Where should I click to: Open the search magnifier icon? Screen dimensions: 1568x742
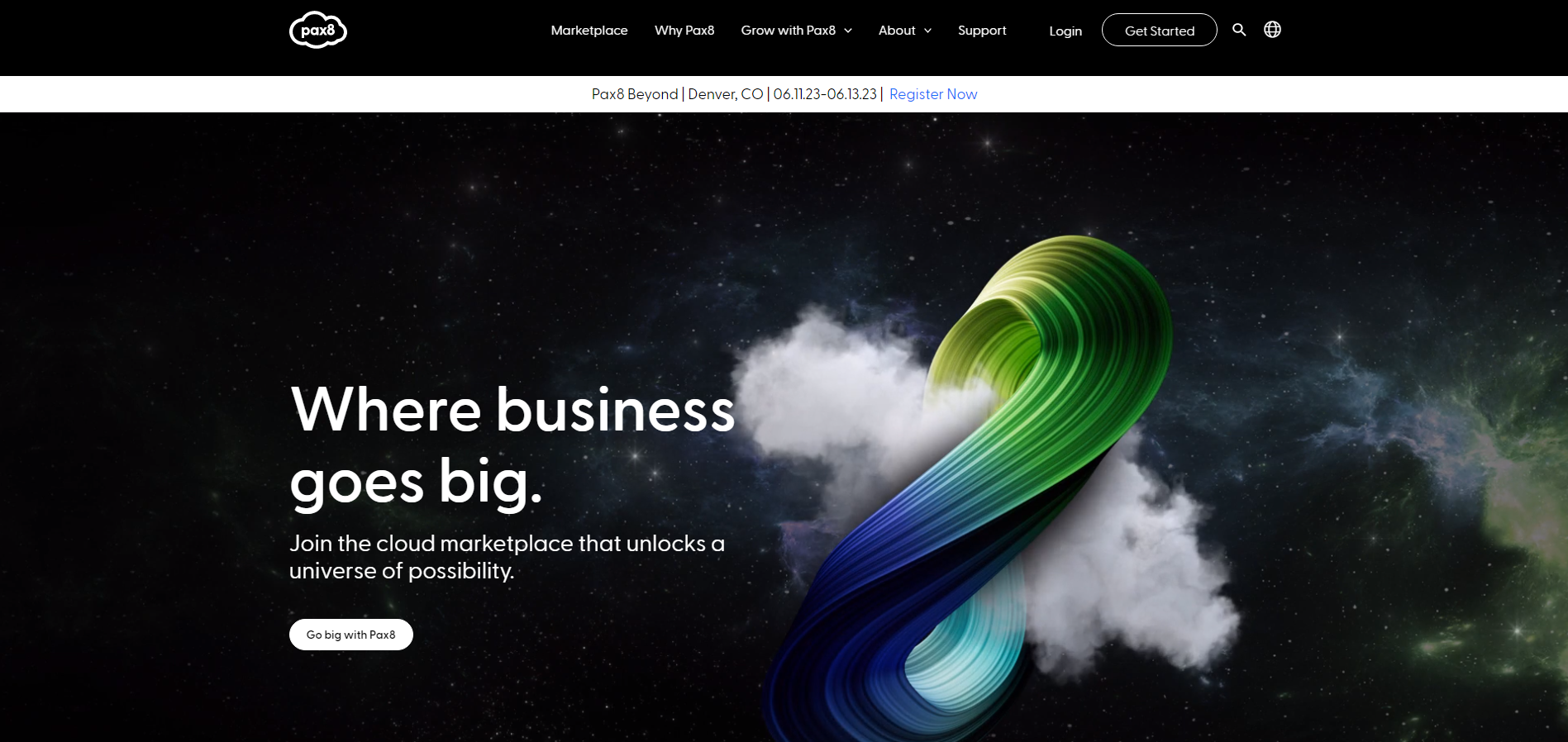point(1239,30)
